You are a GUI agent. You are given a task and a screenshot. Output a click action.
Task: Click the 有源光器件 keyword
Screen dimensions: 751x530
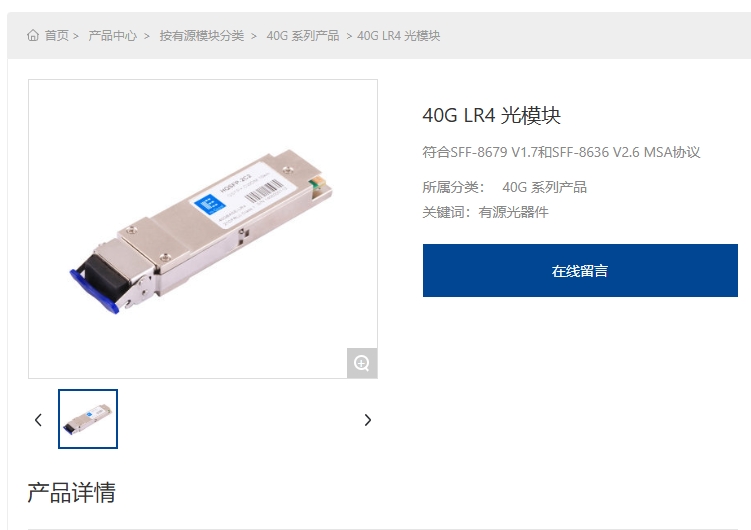point(513,212)
